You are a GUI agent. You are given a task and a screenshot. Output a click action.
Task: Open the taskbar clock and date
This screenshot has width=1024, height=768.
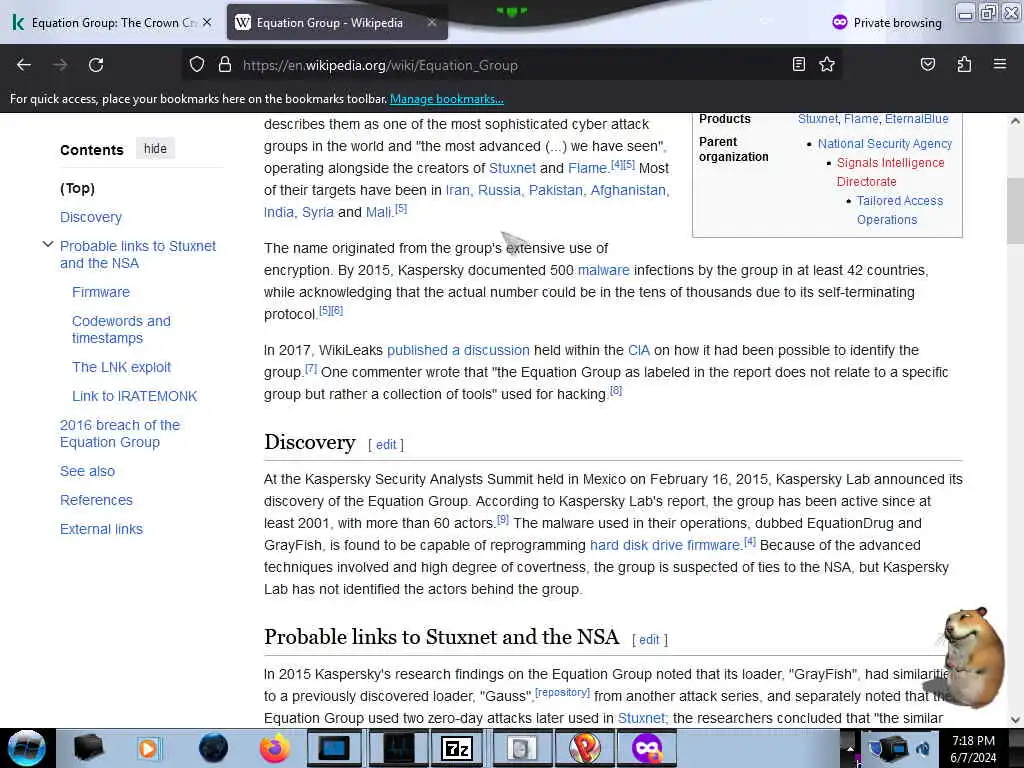pos(973,749)
